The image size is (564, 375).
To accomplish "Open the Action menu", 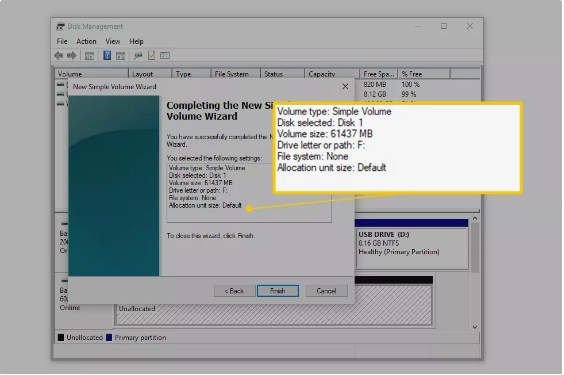I will point(86,41).
